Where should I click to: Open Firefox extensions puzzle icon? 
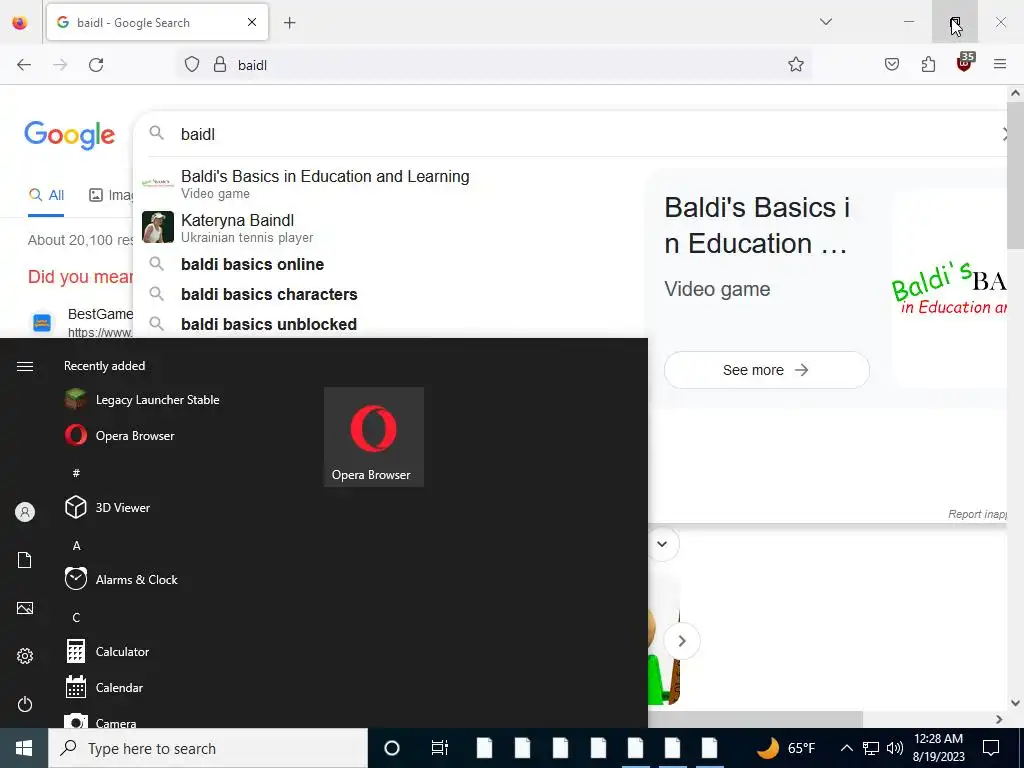pos(928,65)
